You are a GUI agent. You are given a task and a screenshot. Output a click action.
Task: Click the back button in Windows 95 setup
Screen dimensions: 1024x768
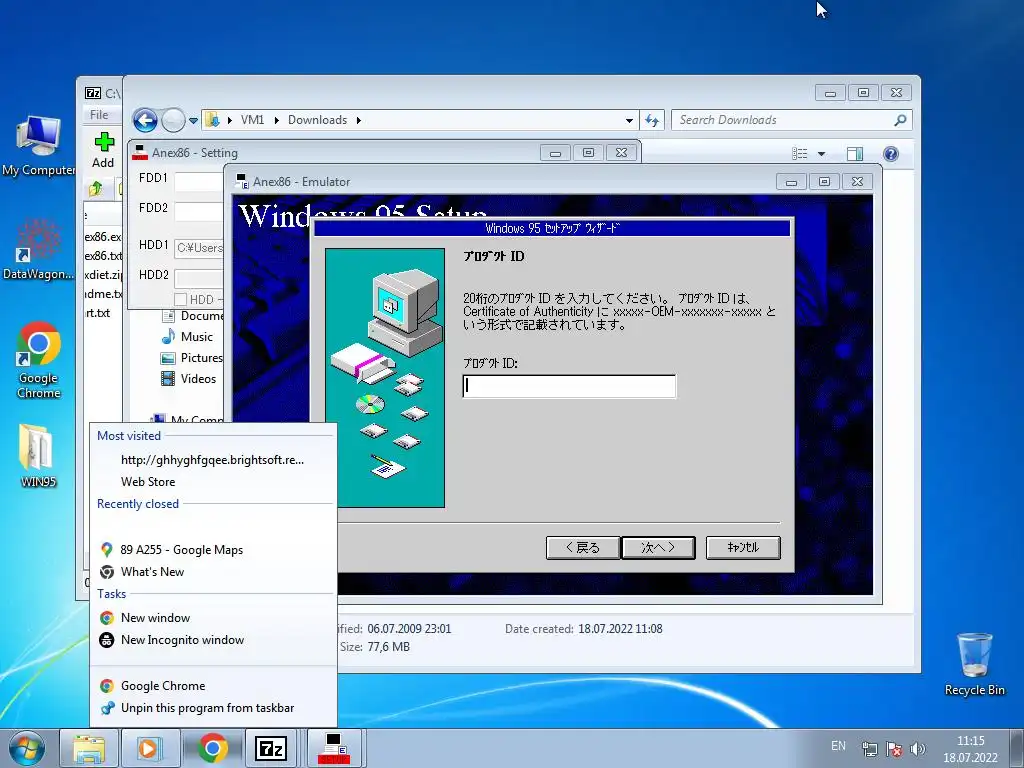click(x=583, y=548)
